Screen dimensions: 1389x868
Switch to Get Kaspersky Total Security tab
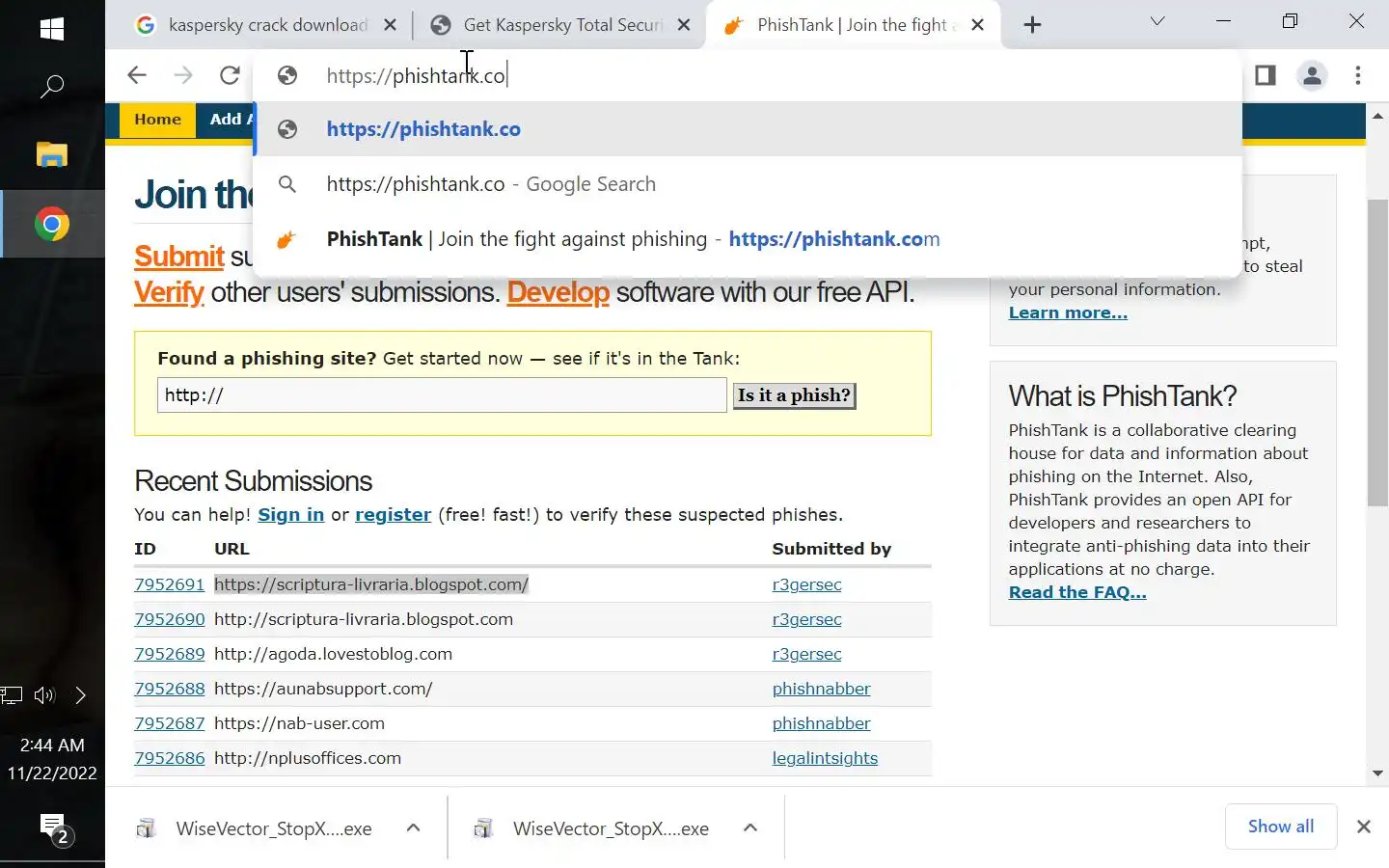tap(561, 25)
